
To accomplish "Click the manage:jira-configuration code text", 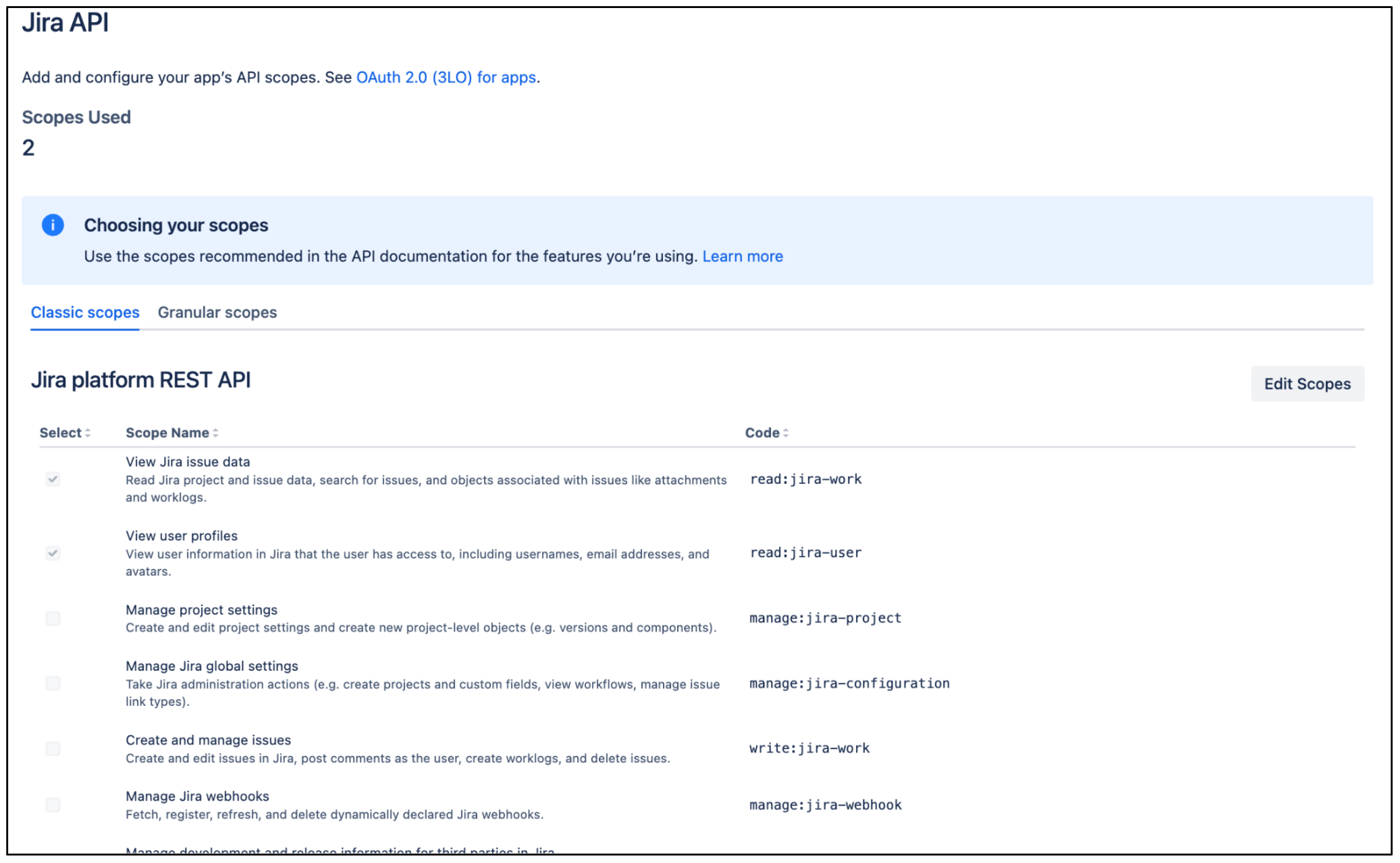I will 849,683.
